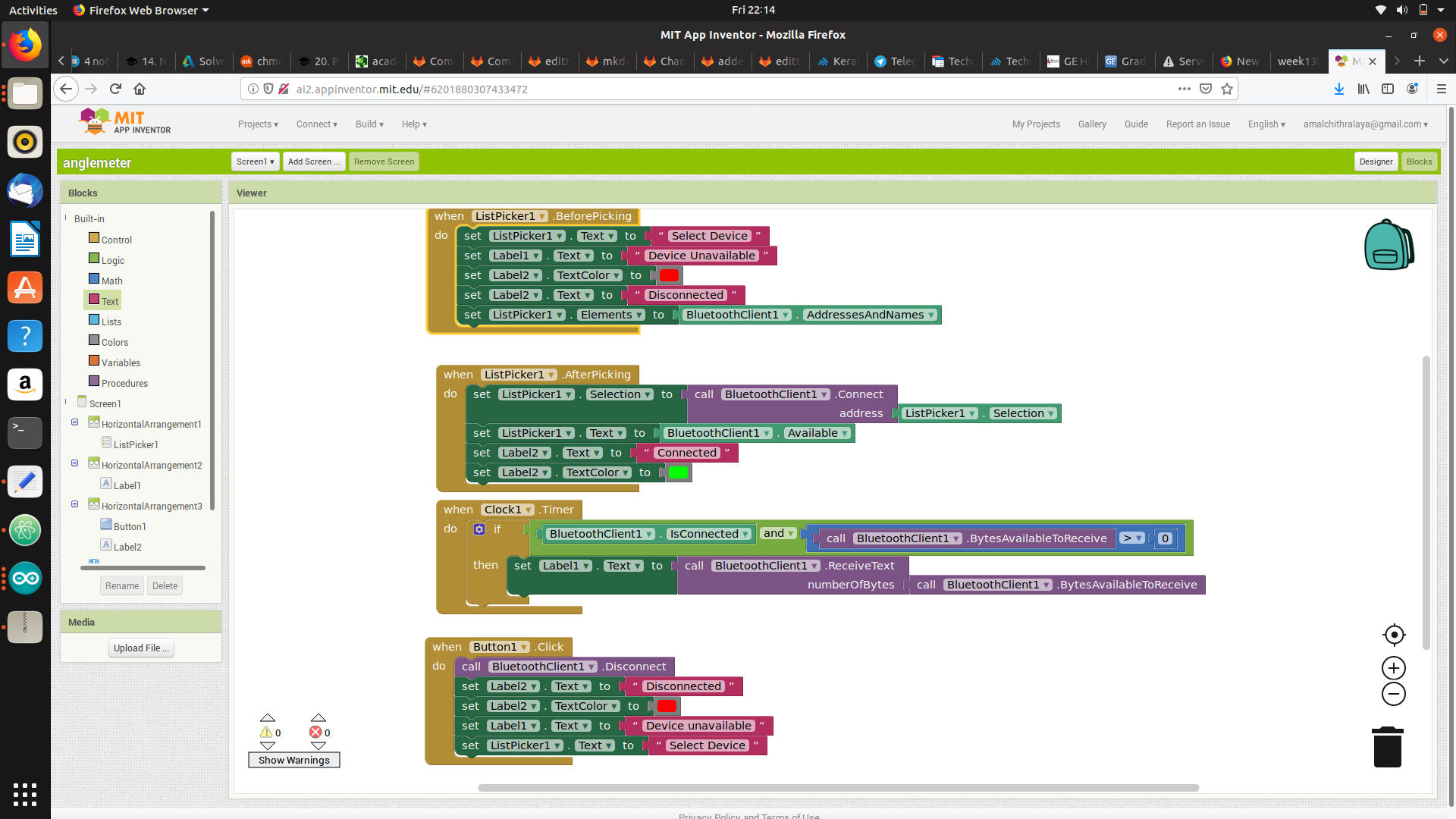
Task: Open the Arduino IDE from the dock
Action: 25,579
